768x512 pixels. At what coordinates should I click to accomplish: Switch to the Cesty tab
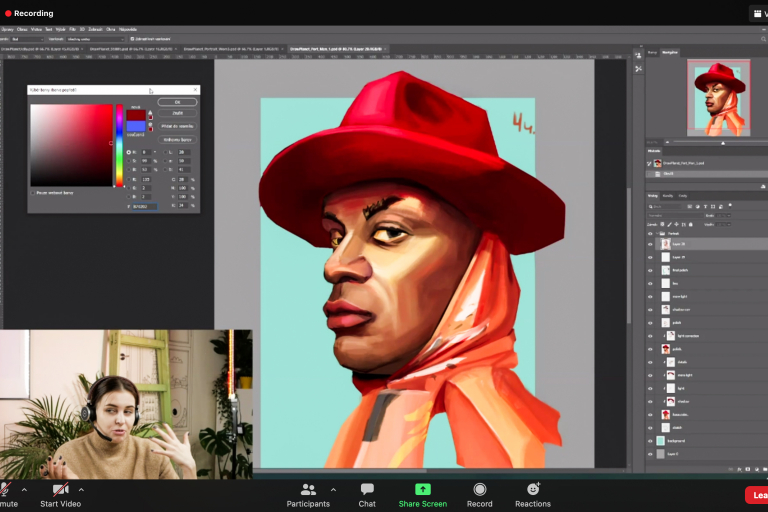click(x=683, y=196)
